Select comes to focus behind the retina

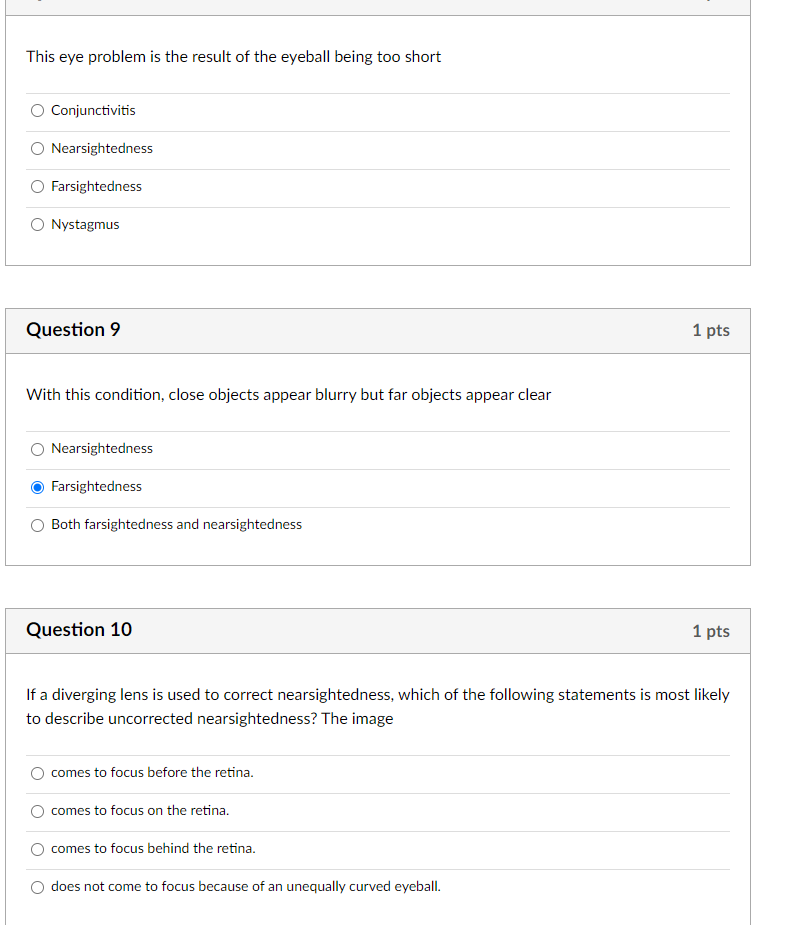pyautogui.click(x=37, y=849)
